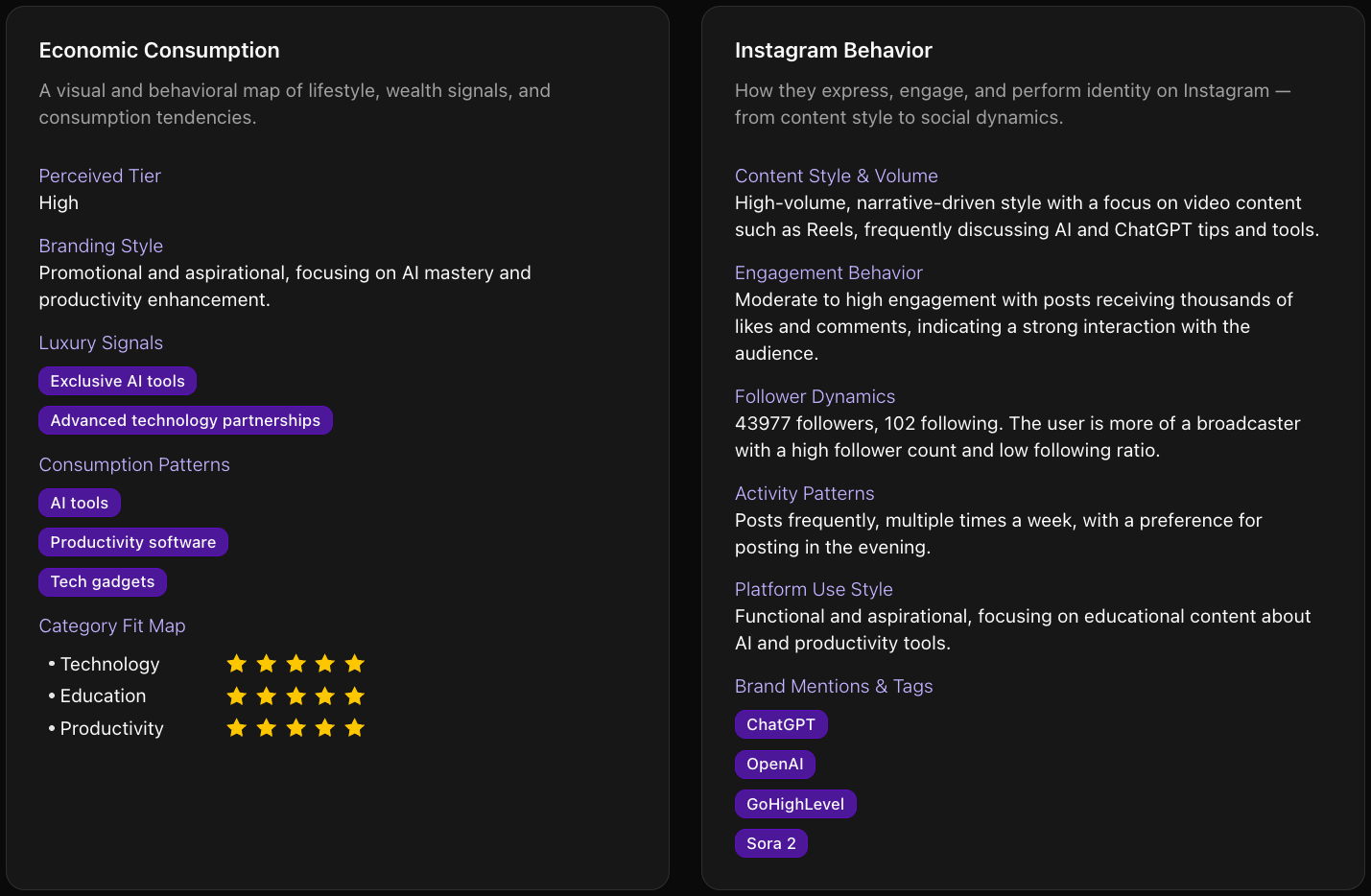Click the Brand Mentions & Tags heading
The image size is (1371, 896).
pyautogui.click(x=834, y=686)
